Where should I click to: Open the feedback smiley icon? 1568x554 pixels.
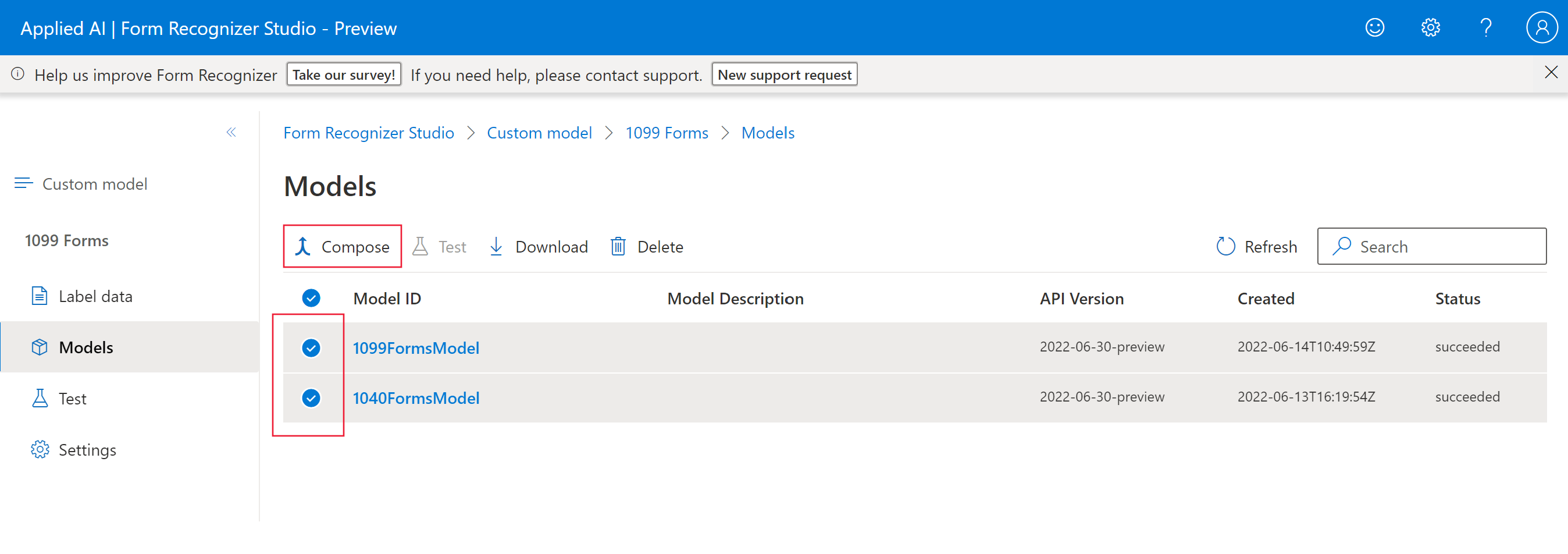pyautogui.click(x=1374, y=27)
